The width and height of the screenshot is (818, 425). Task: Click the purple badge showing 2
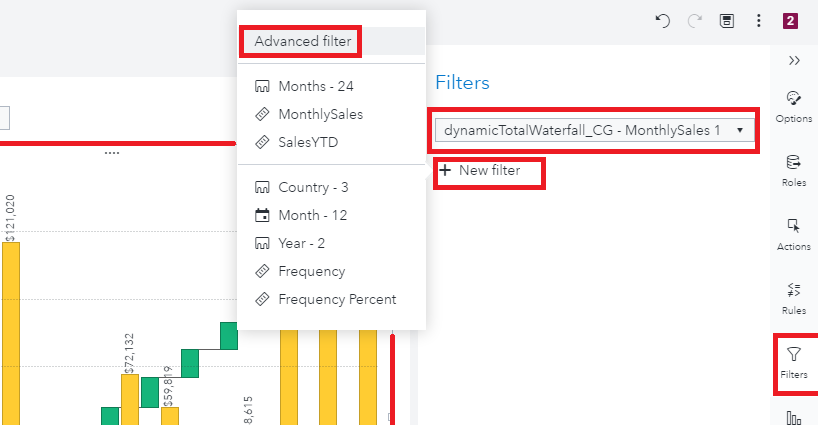[790, 21]
